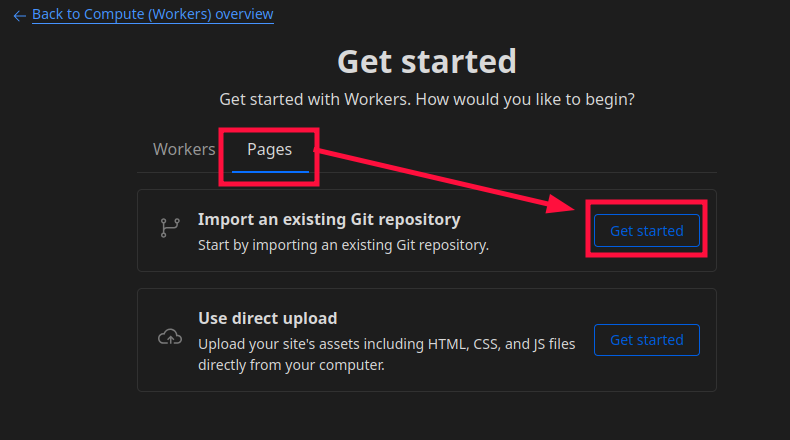
Task: Switch to the Workers tab
Action: click(x=183, y=150)
